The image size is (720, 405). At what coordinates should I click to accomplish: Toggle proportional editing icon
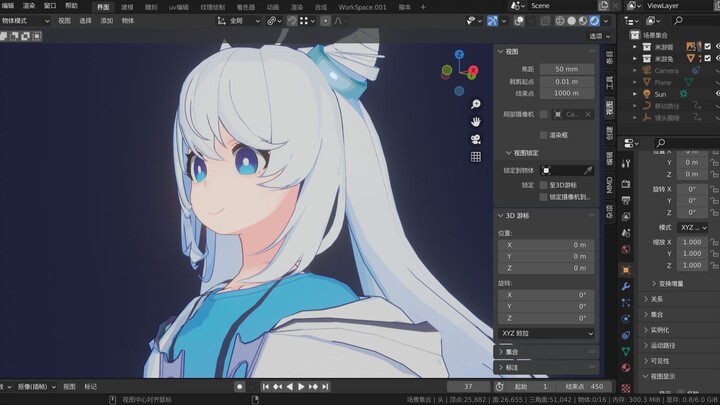[x=325, y=21]
